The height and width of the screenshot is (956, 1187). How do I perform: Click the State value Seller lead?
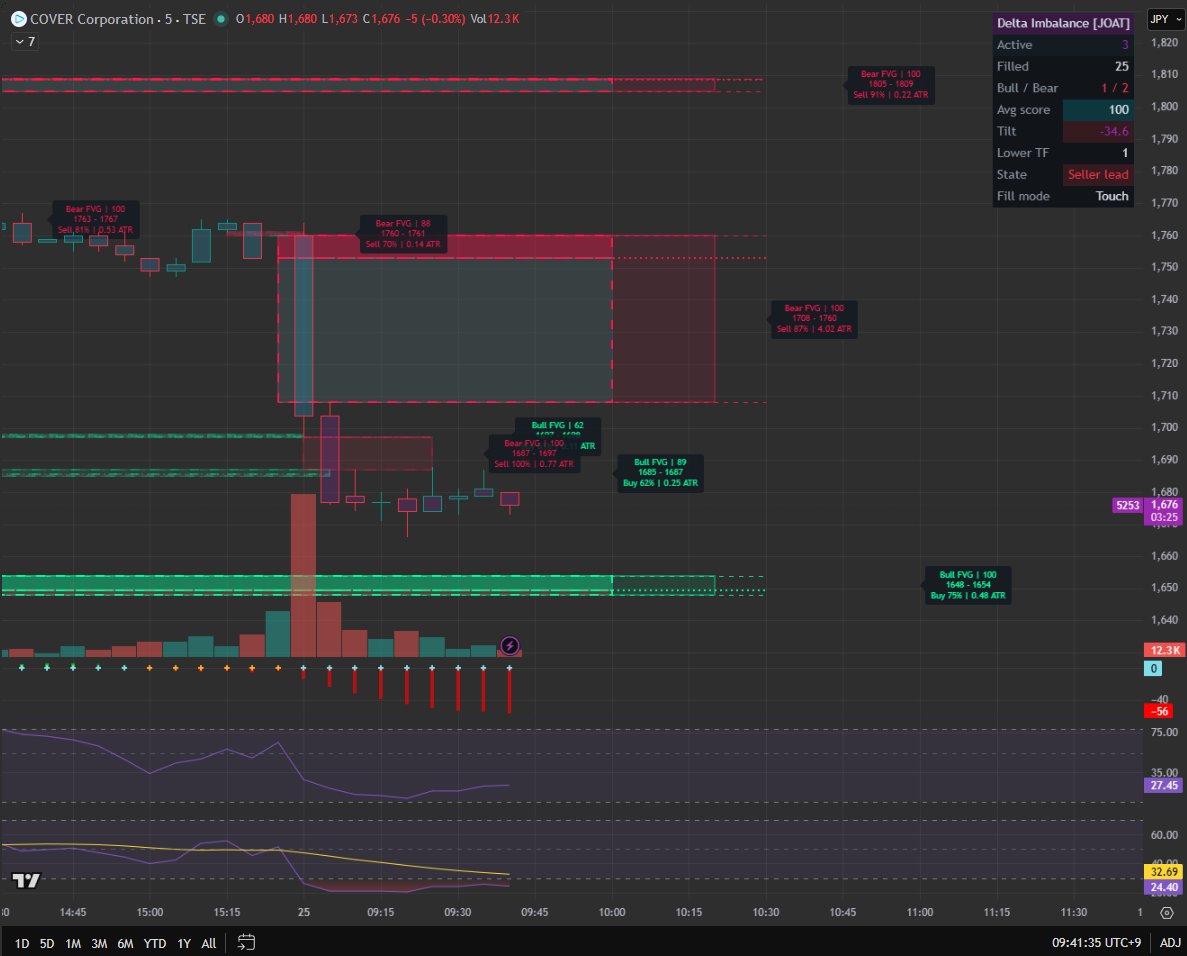tap(1098, 174)
